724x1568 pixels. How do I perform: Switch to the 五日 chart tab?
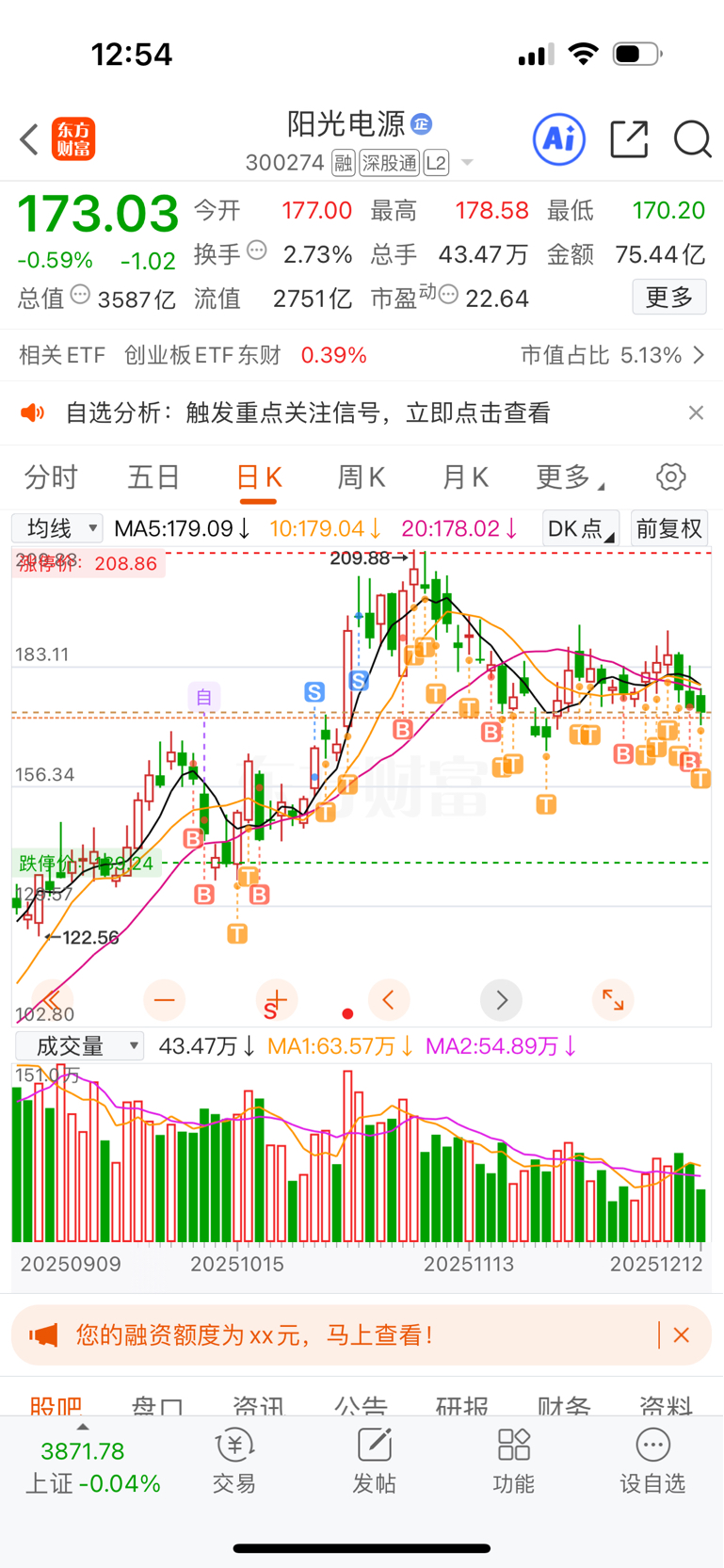click(153, 477)
